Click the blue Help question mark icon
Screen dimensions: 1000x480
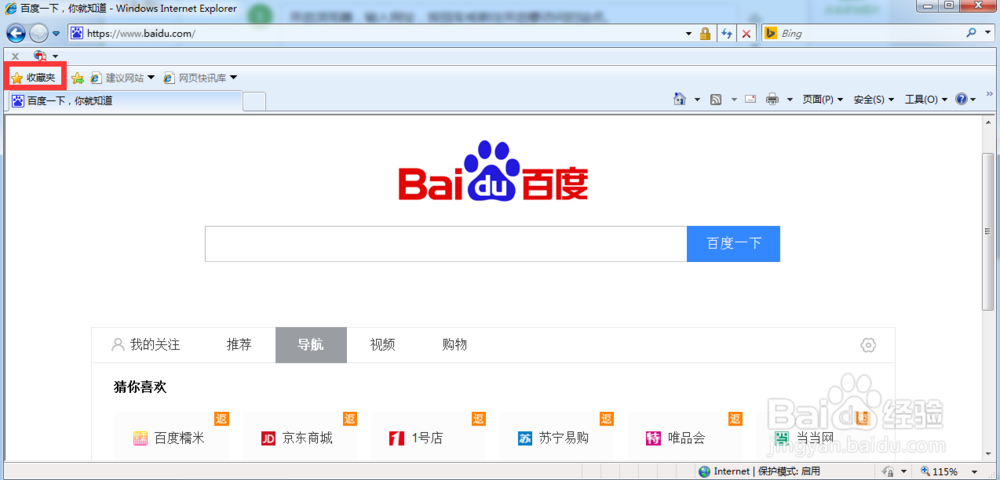961,99
